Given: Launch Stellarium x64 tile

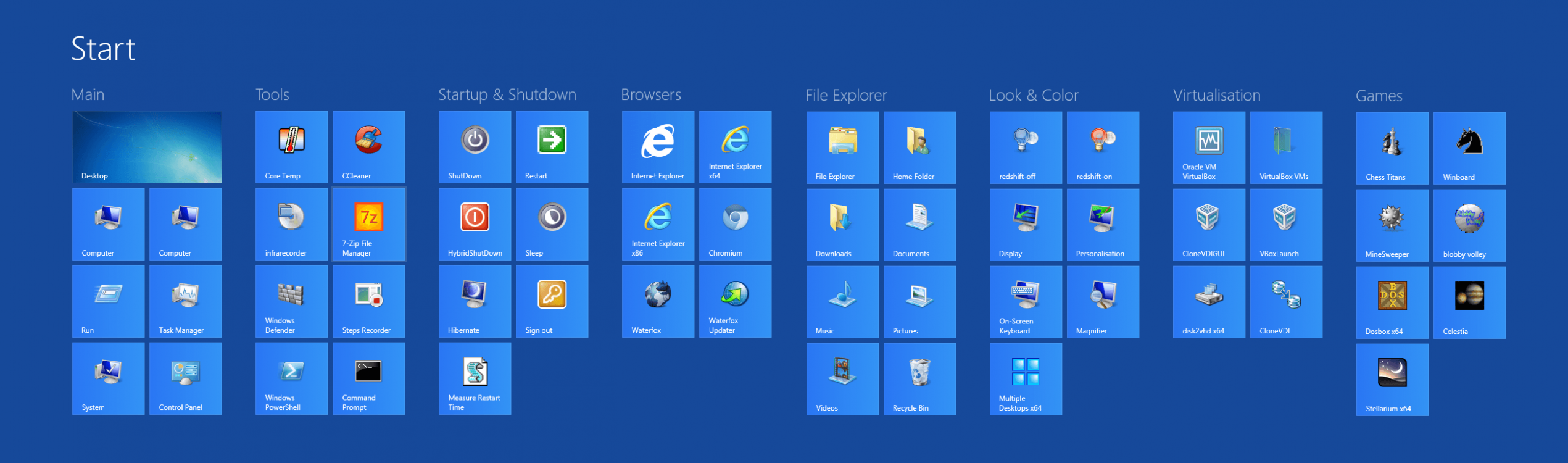Looking at the screenshot, I should click(x=1392, y=380).
